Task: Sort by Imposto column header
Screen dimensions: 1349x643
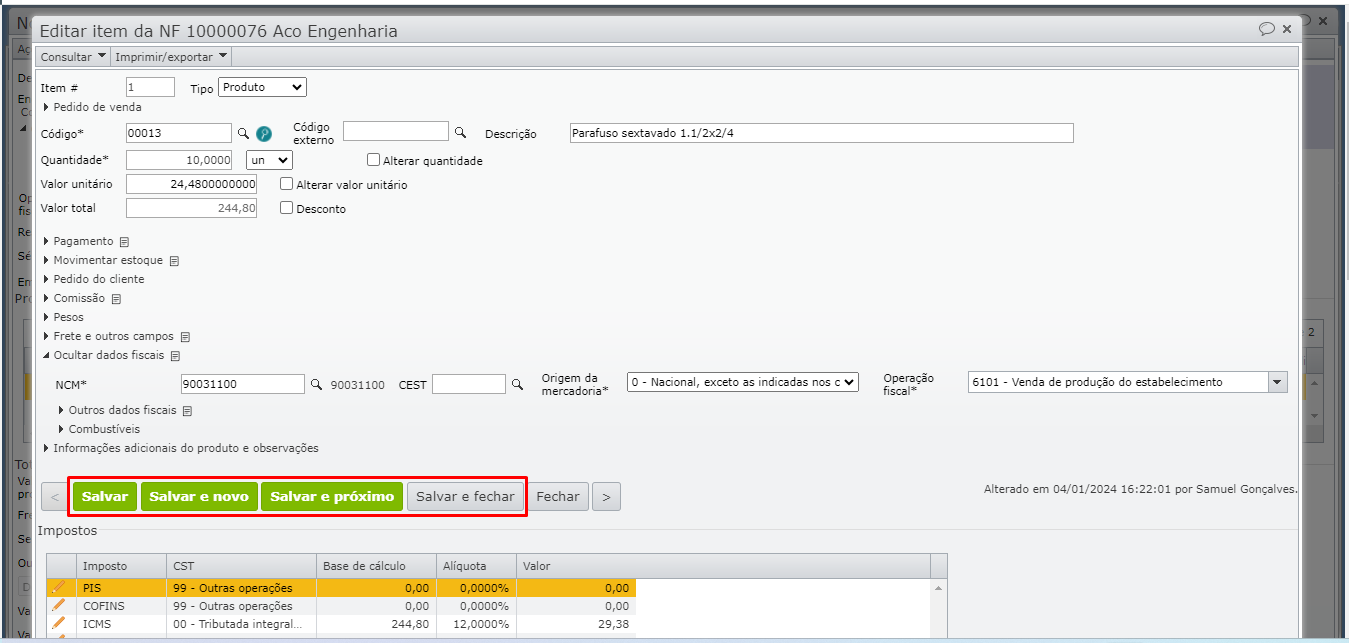Action: (120, 566)
